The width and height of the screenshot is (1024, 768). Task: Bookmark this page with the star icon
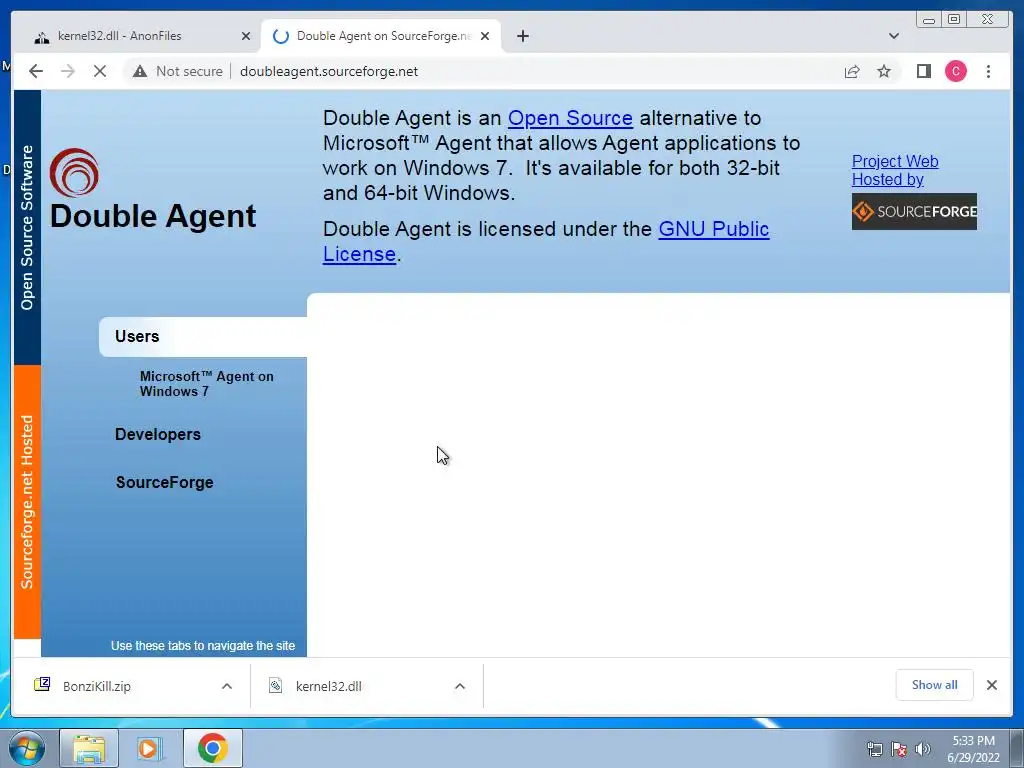pyautogui.click(x=884, y=71)
